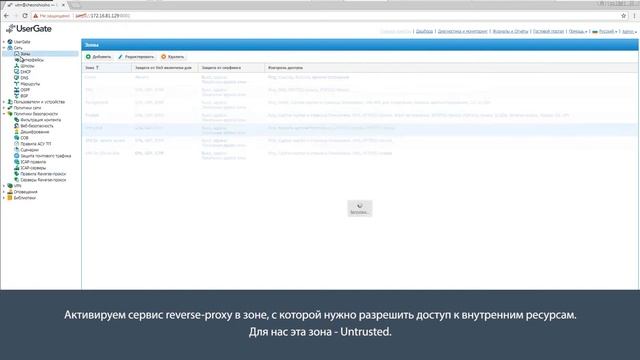
Task: Open the browser three-dot menu
Action: [x=634, y=16]
